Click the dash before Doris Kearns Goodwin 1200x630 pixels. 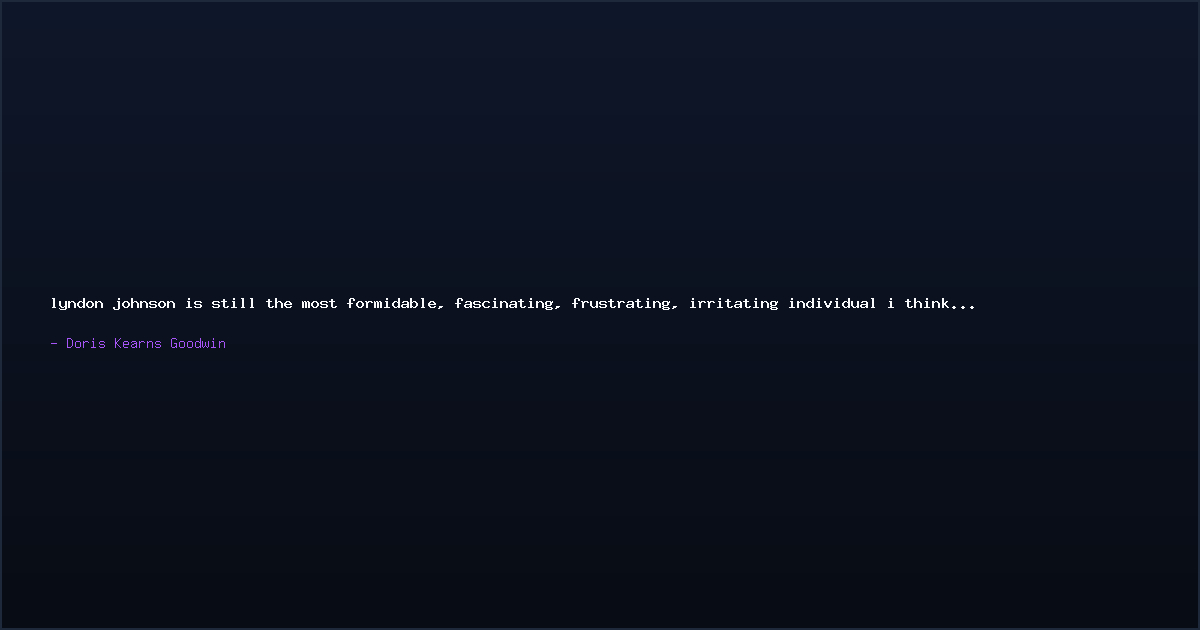(x=54, y=343)
